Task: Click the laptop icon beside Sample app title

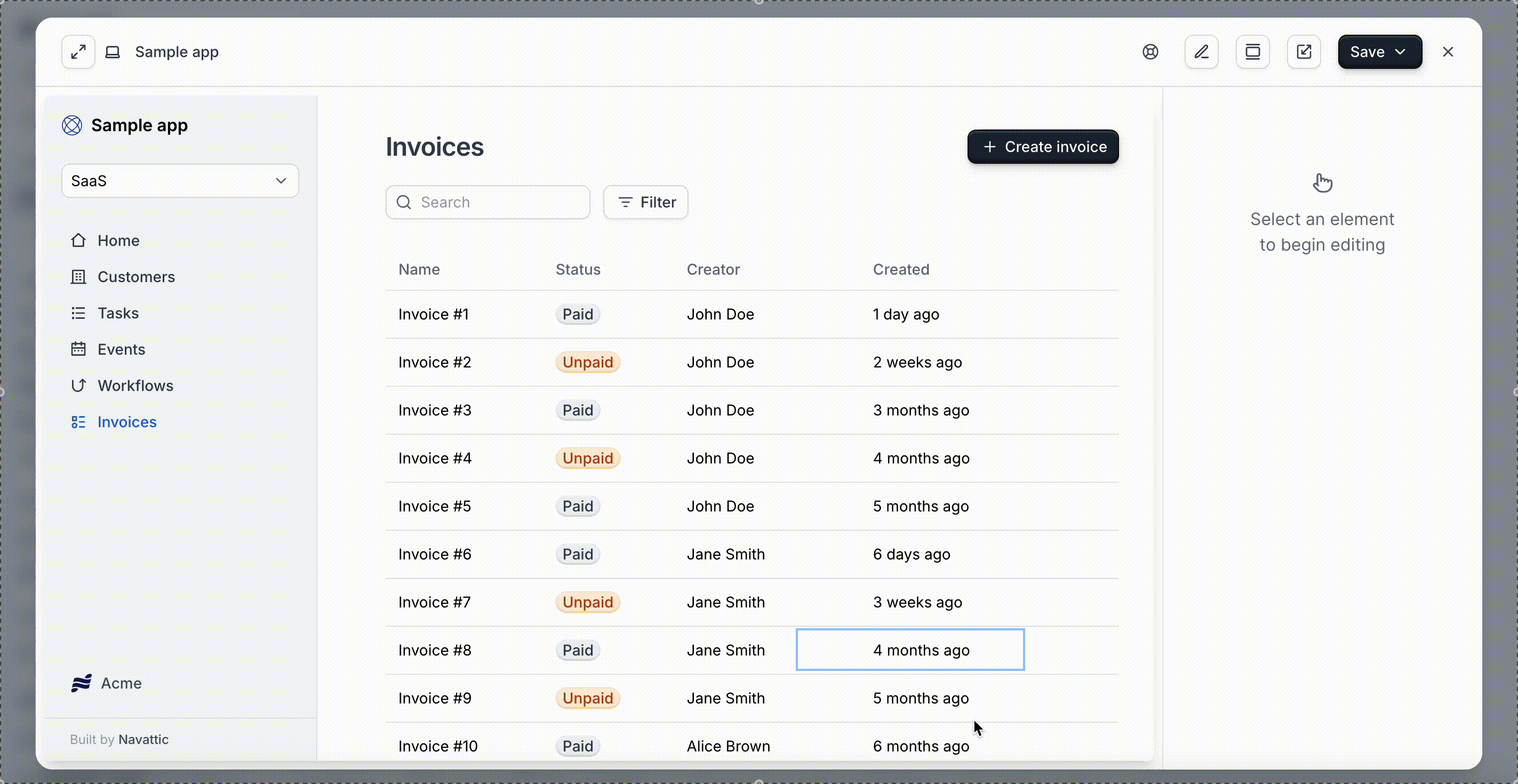Action: point(113,52)
